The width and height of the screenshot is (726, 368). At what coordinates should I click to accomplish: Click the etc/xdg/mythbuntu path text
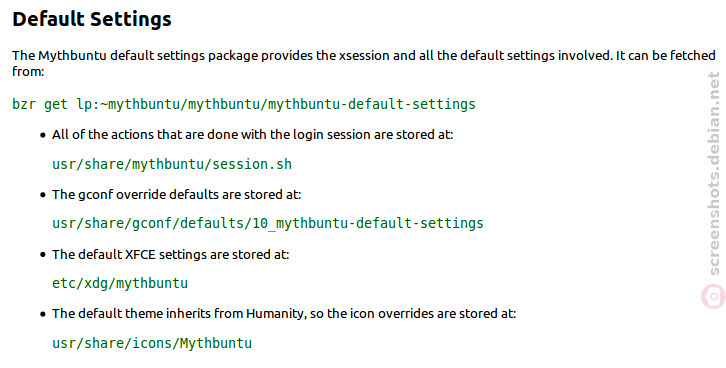120,283
